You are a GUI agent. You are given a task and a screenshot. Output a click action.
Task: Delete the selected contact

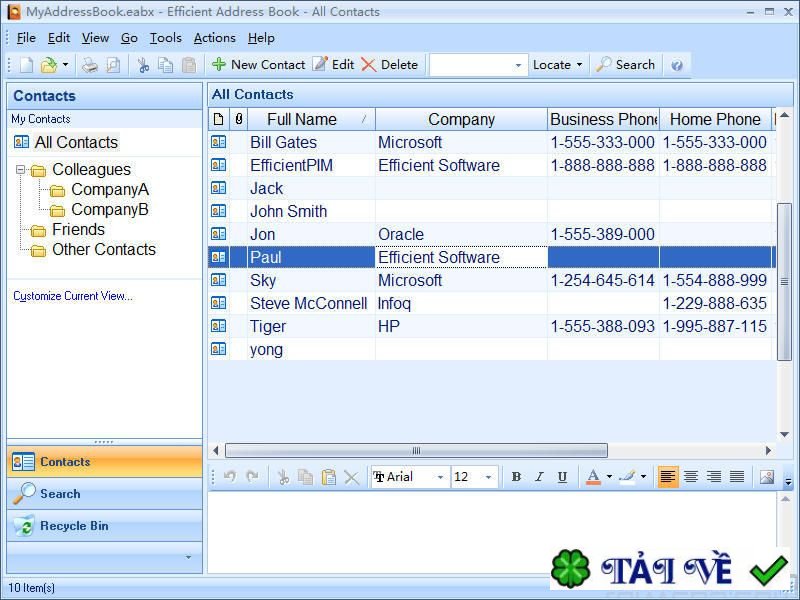pos(389,65)
